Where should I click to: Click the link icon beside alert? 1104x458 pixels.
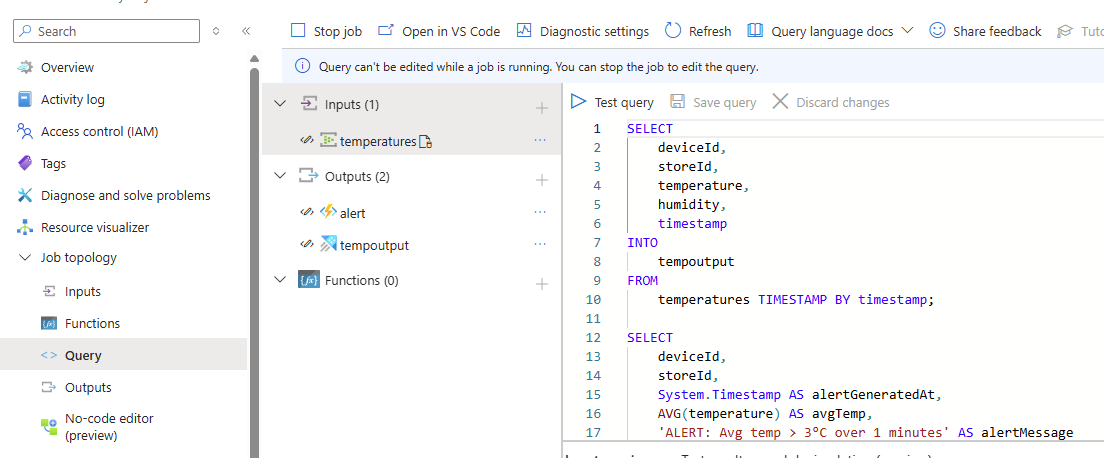pos(306,211)
